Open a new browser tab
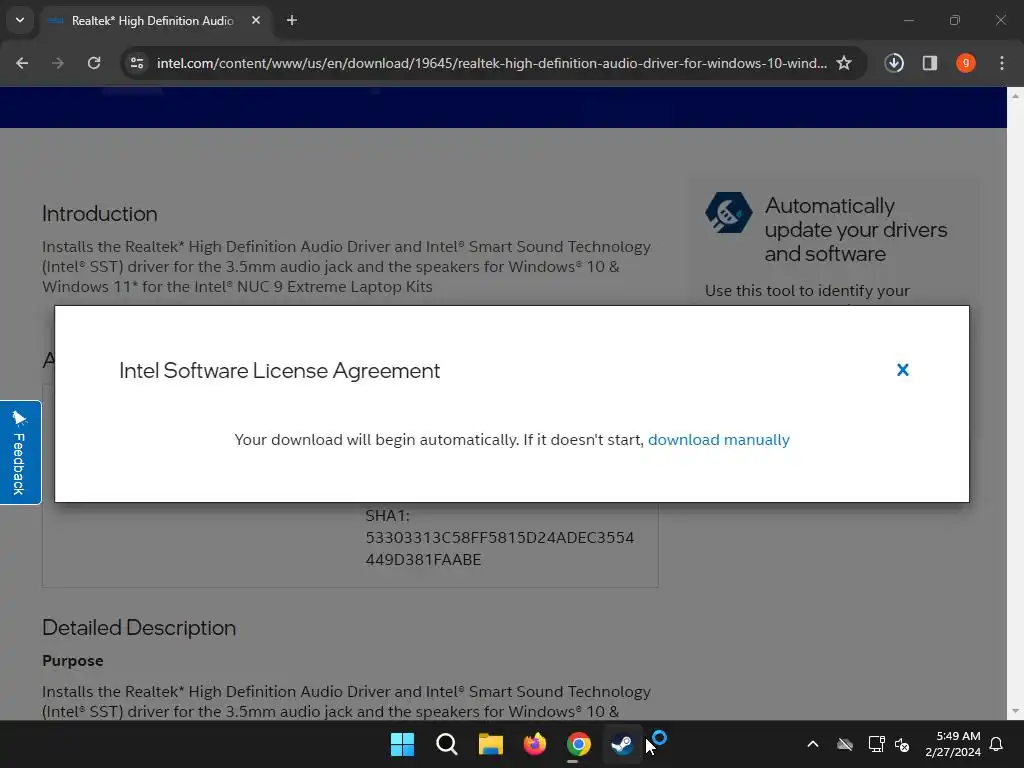 pyautogui.click(x=292, y=21)
